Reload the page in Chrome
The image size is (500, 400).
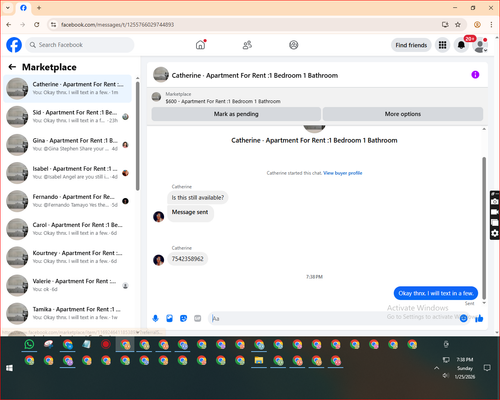coord(37,25)
